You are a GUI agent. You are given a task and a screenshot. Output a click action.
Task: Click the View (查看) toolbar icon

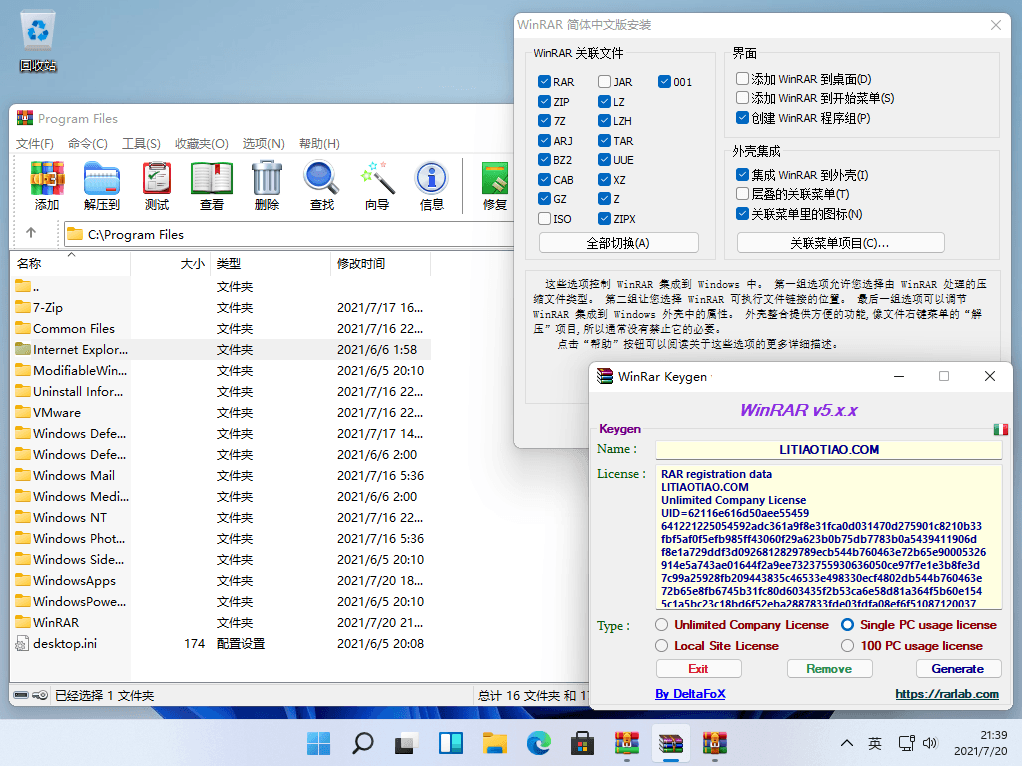212,186
